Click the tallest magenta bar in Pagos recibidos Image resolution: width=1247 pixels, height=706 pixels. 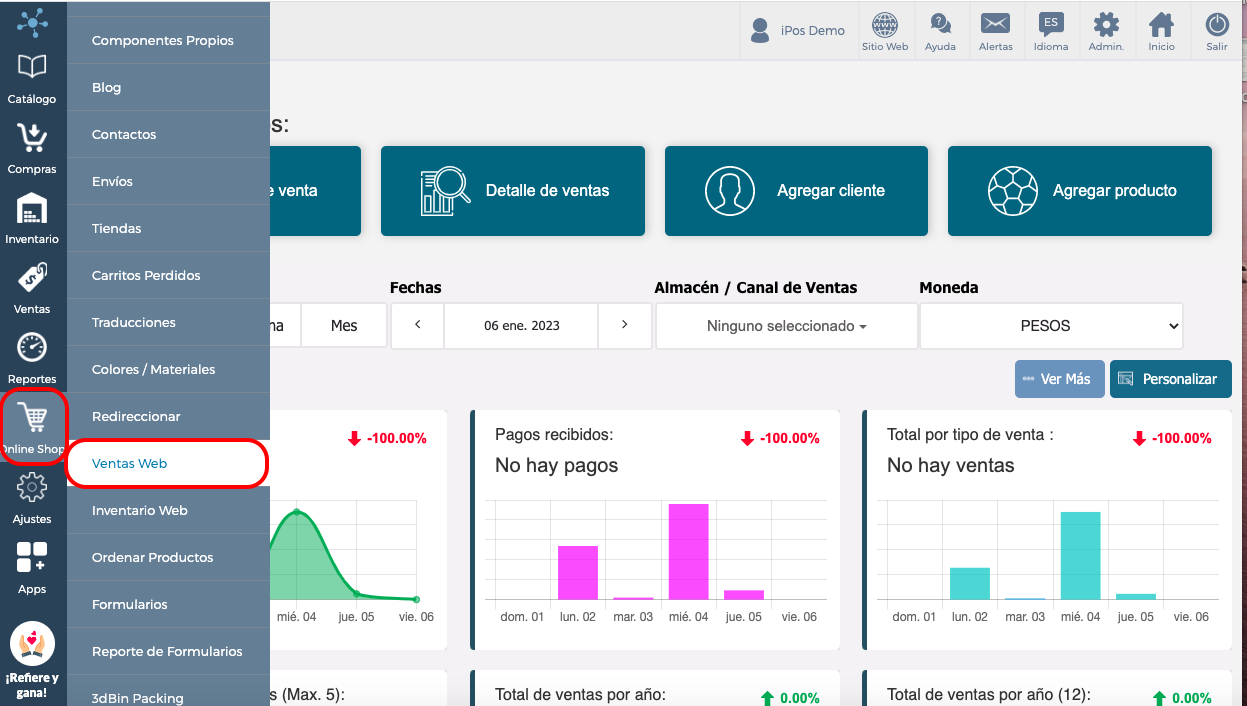coord(688,551)
